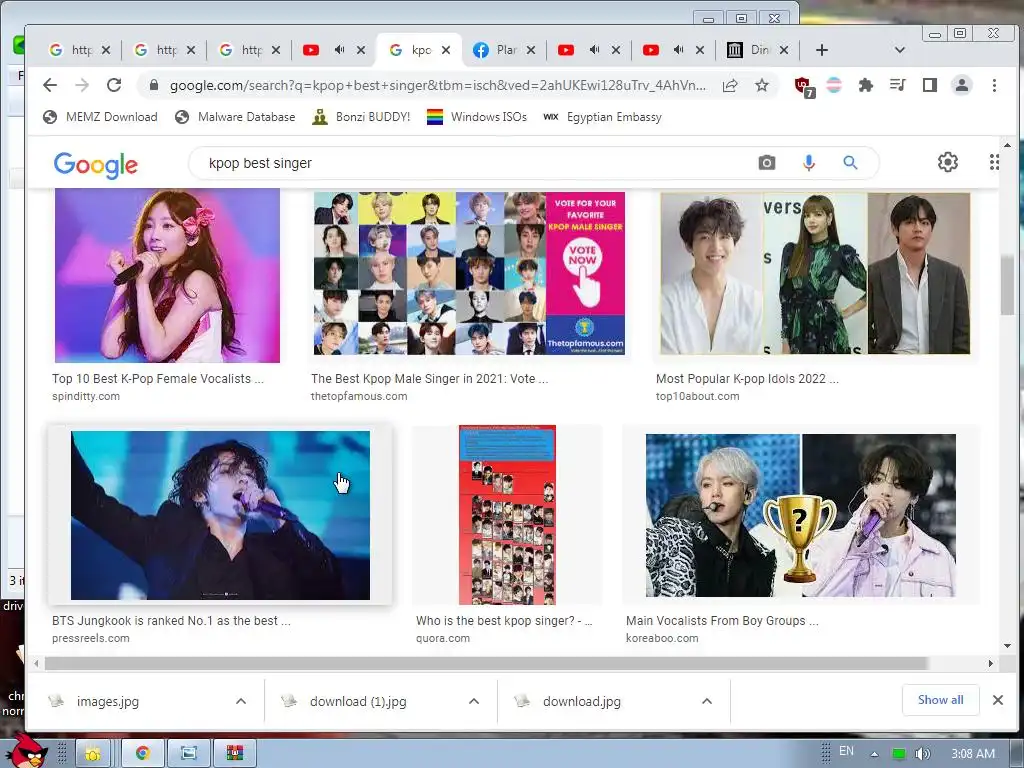Open the volume speaker tray icon
Viewport: 1024px width, 768px height.
[922, 754]
